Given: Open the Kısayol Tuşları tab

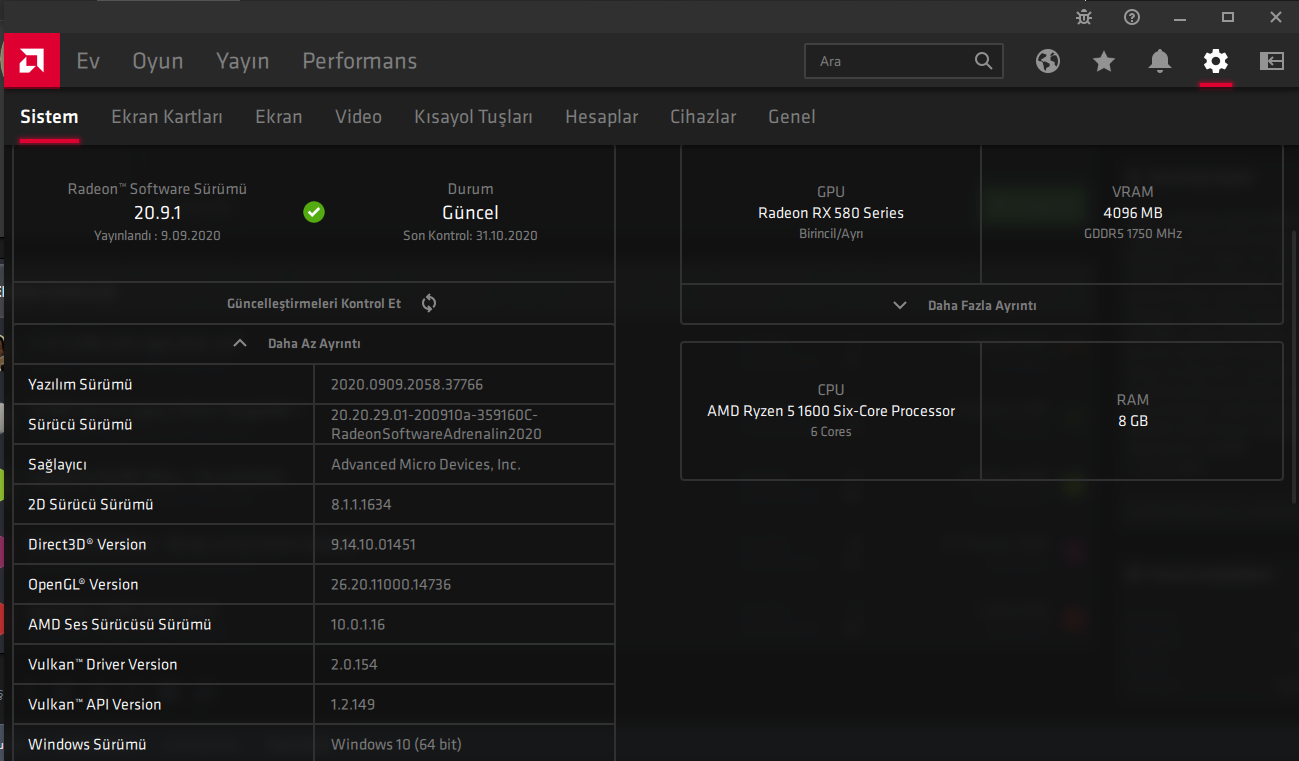Looking at the screenshot, I should pos(473,117).
